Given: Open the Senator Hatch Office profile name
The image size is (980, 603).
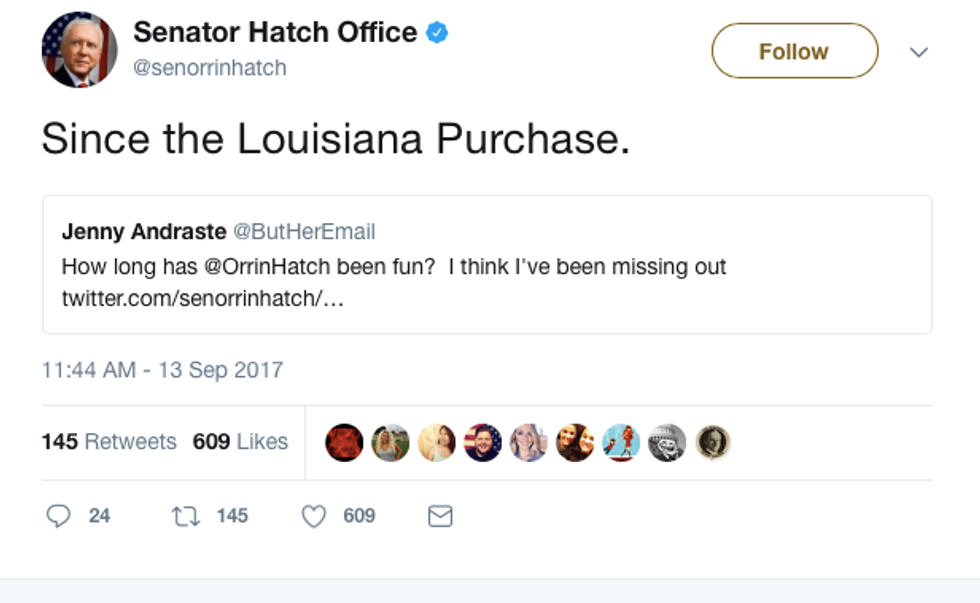Looking at the screenshot, I should click(275, 32).
